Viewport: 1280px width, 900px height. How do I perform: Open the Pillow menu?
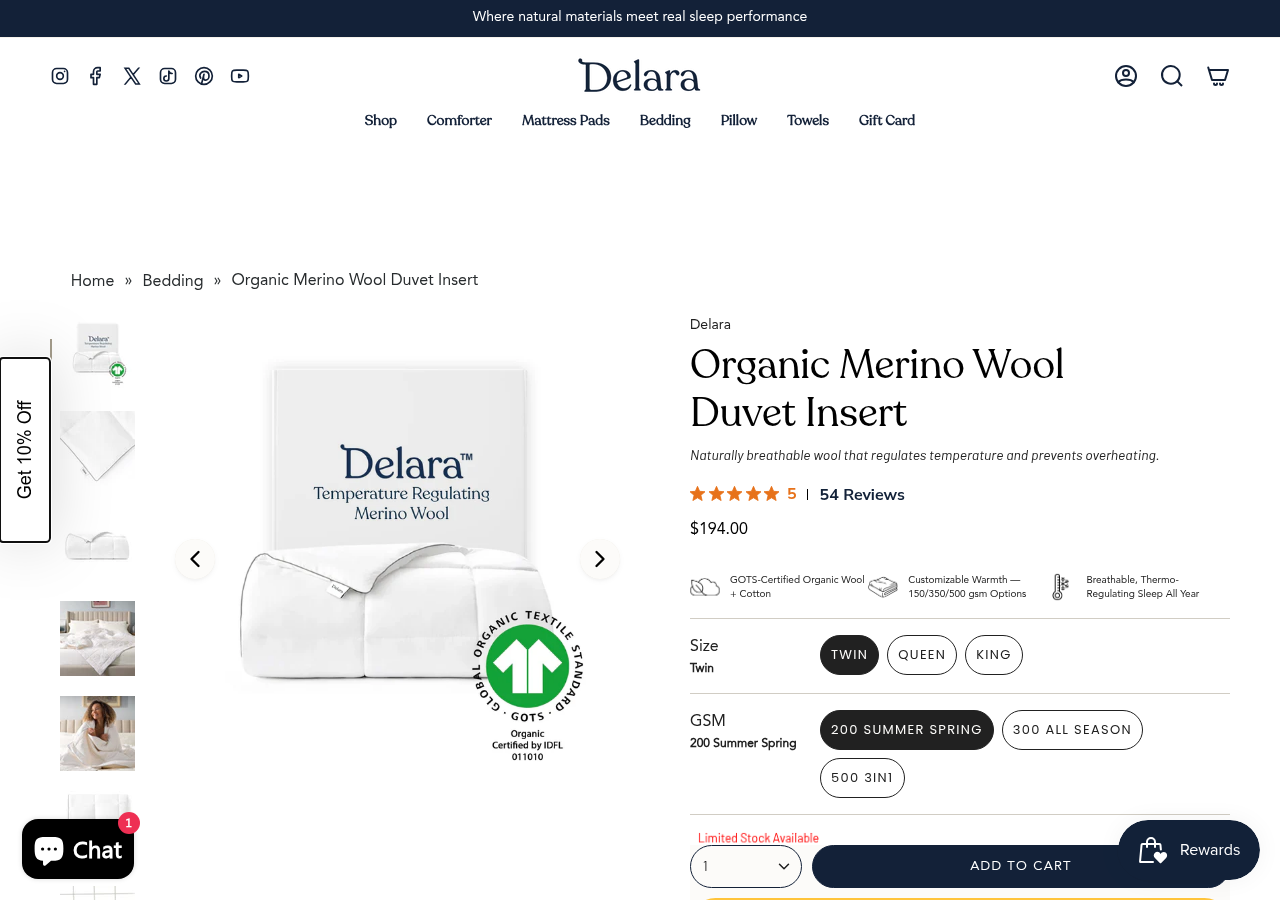739,121
